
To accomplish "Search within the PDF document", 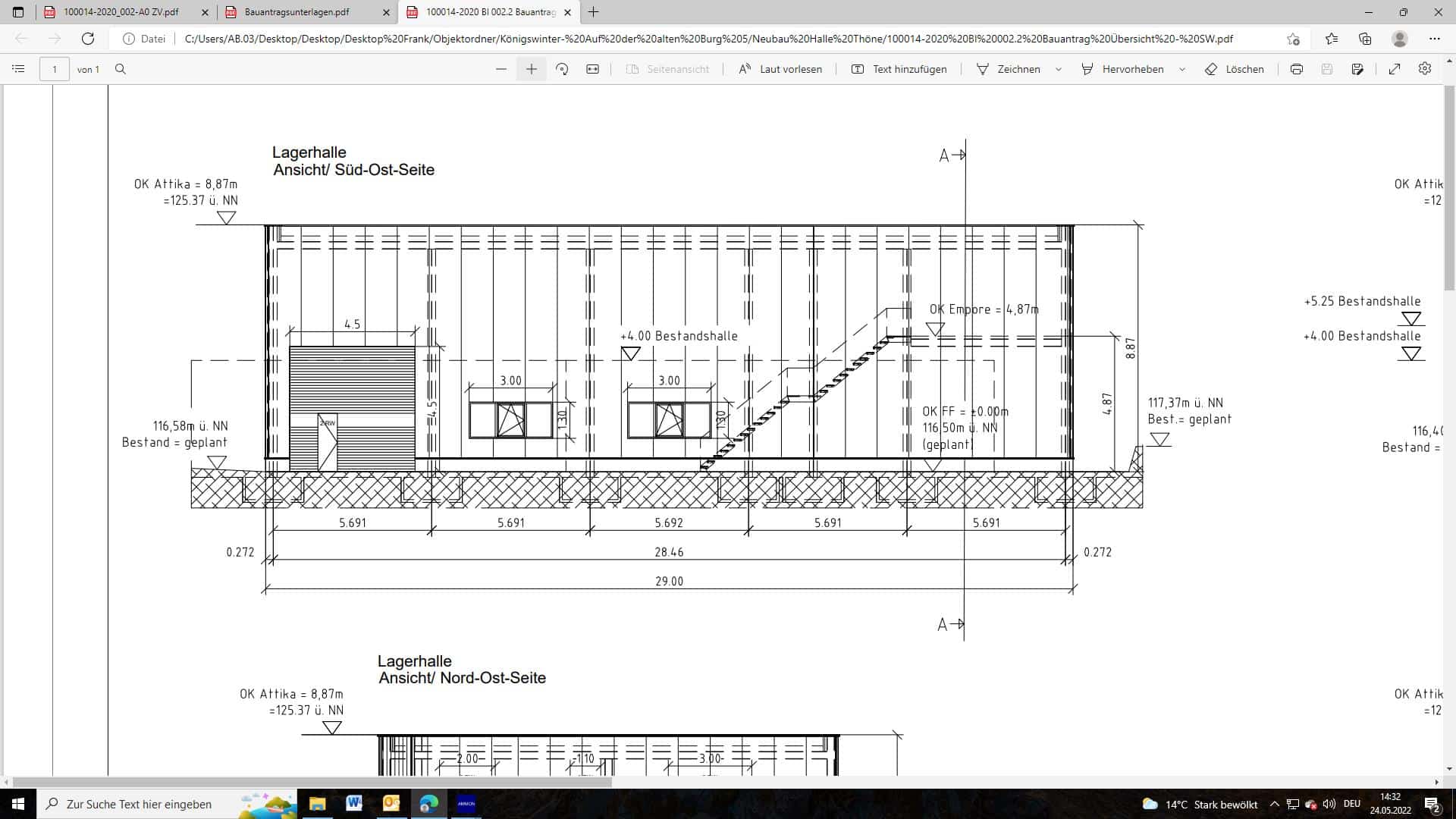I will (121, 69).
